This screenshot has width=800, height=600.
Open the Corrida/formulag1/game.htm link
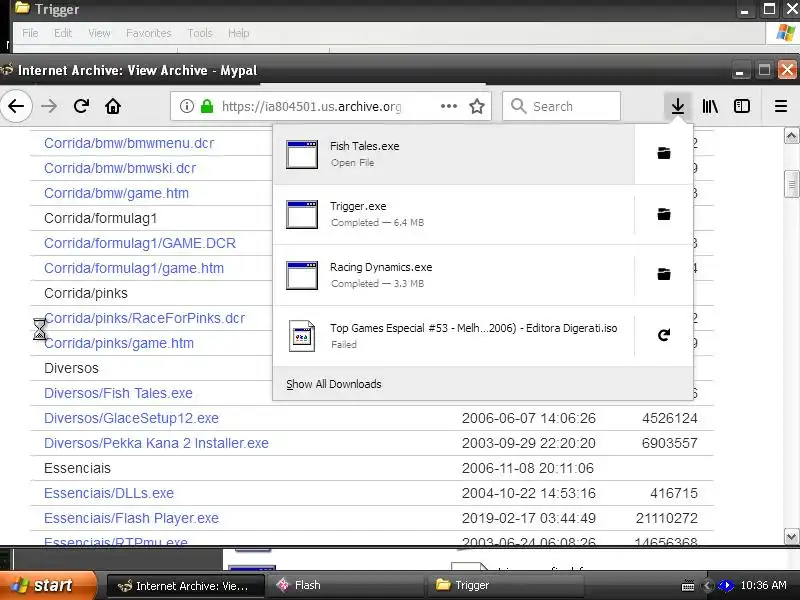click(134, 268)
